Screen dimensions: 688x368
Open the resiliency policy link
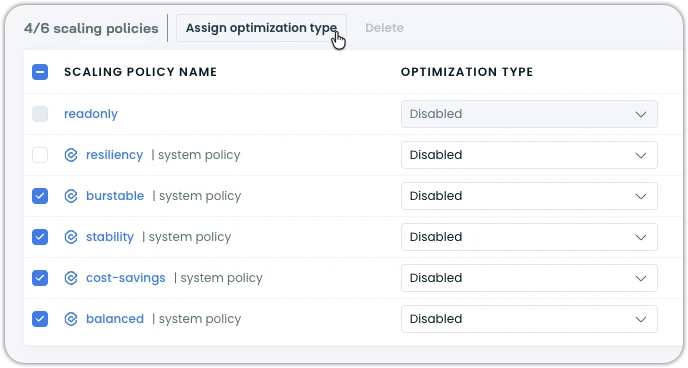(115, 155)
